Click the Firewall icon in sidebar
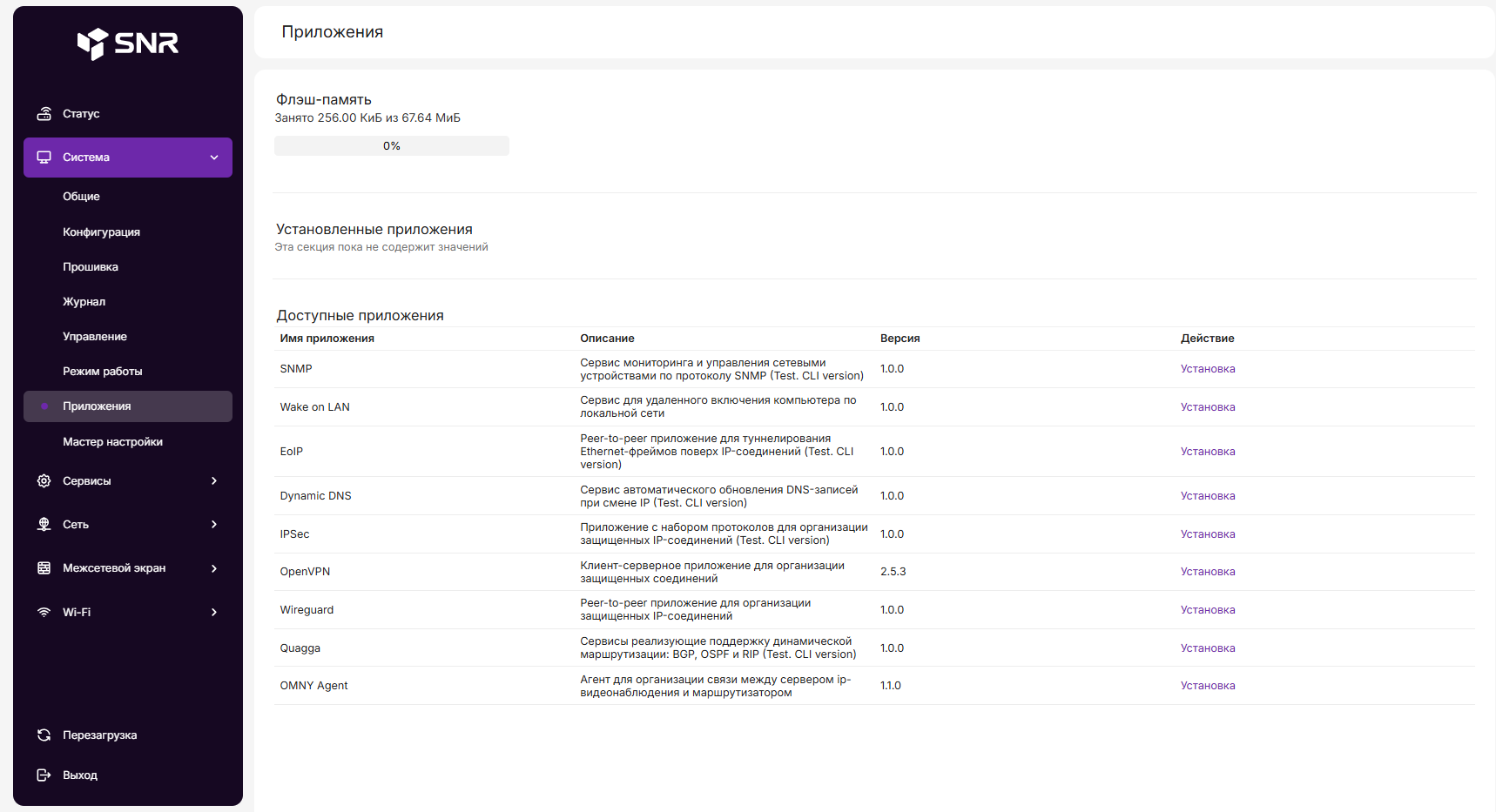The width and height of the screenshot is (1496, 812). point(44,568)
